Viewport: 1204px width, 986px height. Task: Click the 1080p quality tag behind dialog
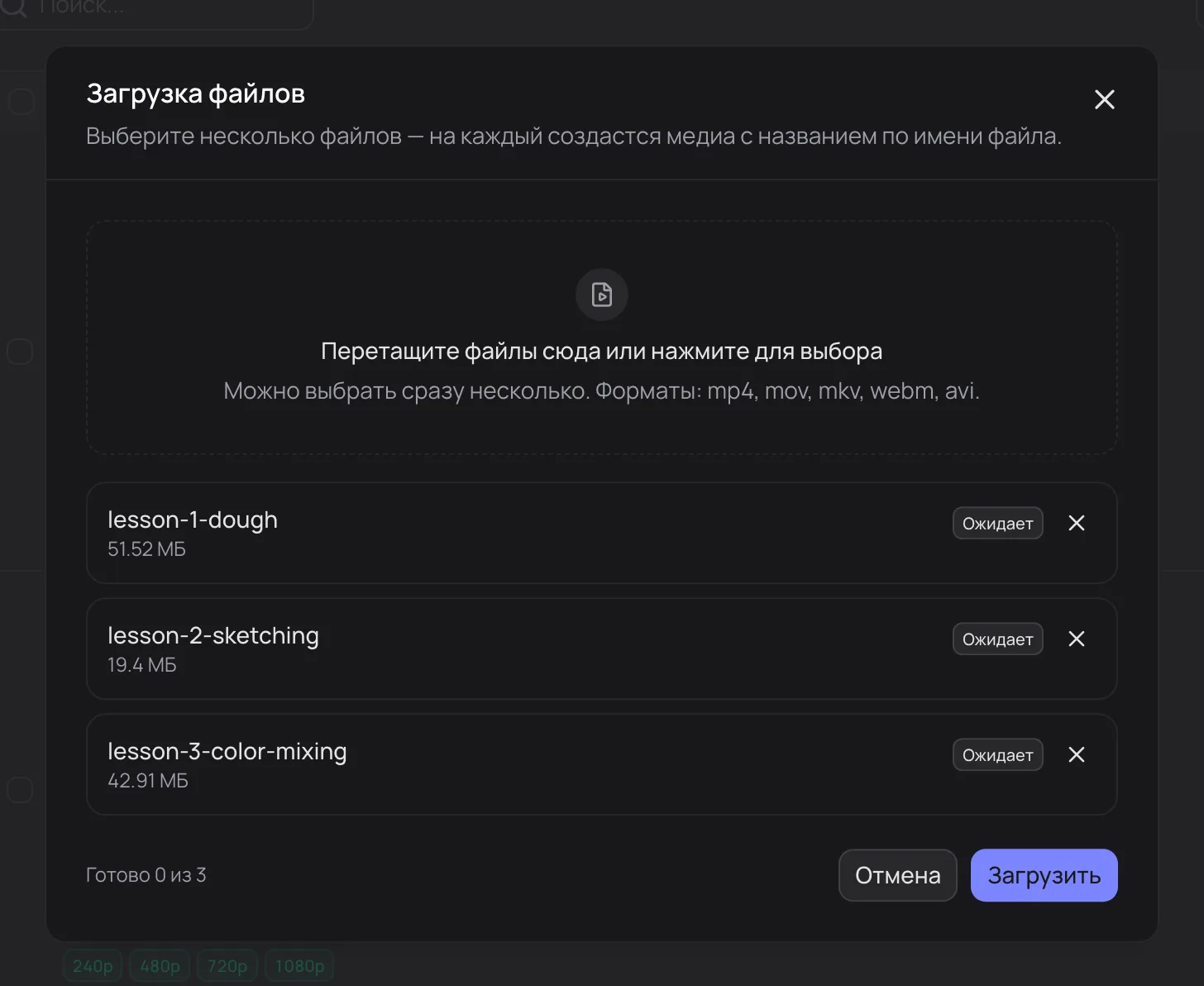point(299,966)
